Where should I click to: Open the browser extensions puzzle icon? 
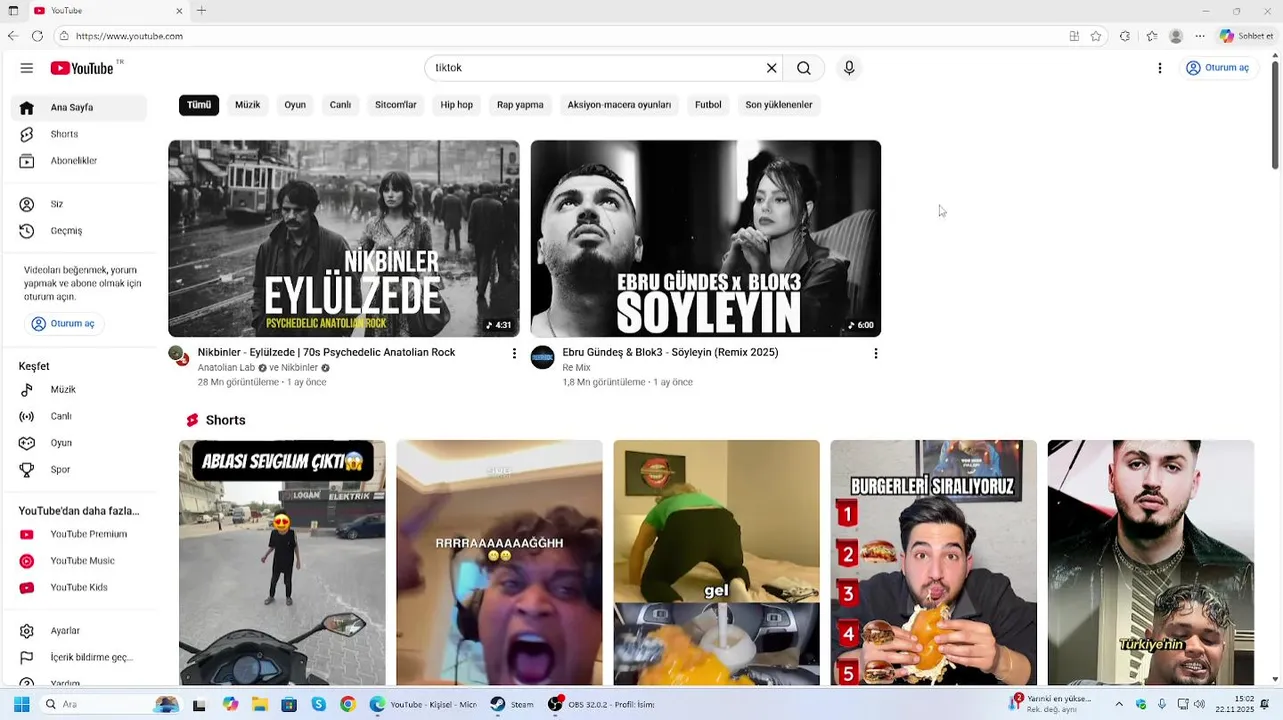tap(1125, 36)
